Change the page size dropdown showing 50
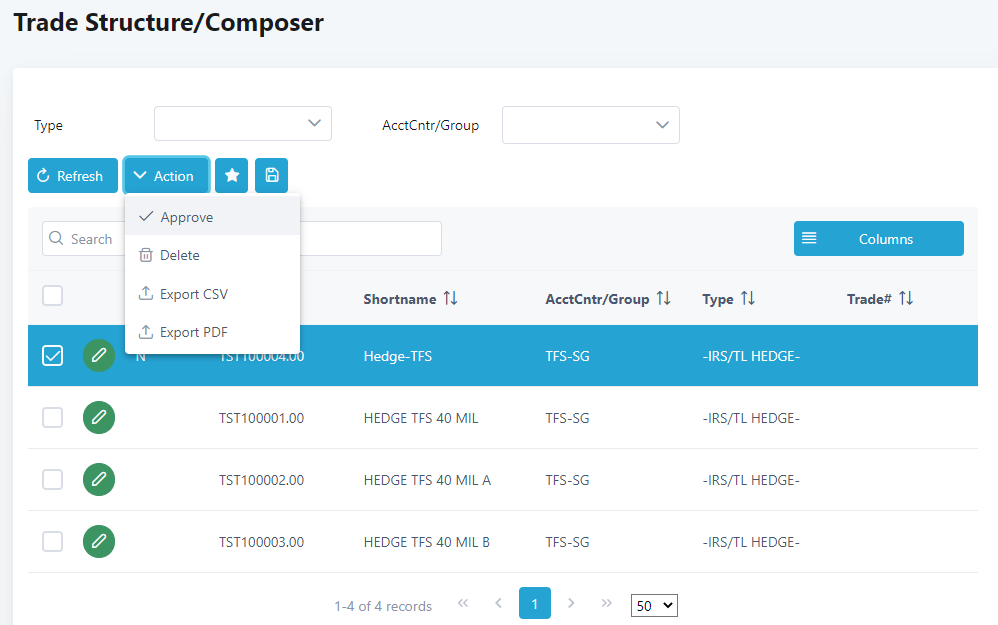The image size is (998, 625). pos(655,605)
